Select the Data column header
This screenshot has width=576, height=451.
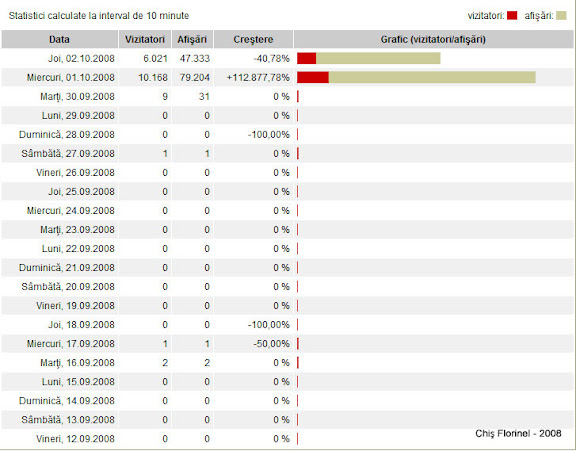click(60, 39)
